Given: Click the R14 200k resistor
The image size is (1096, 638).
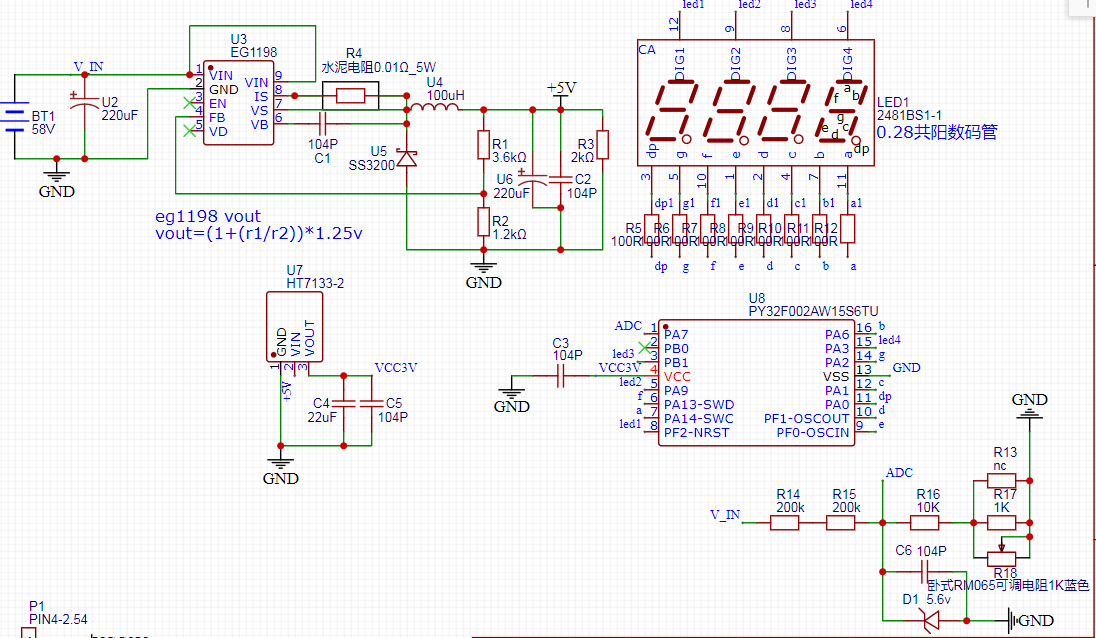Looking at the screenshot, I should point(788,521).
